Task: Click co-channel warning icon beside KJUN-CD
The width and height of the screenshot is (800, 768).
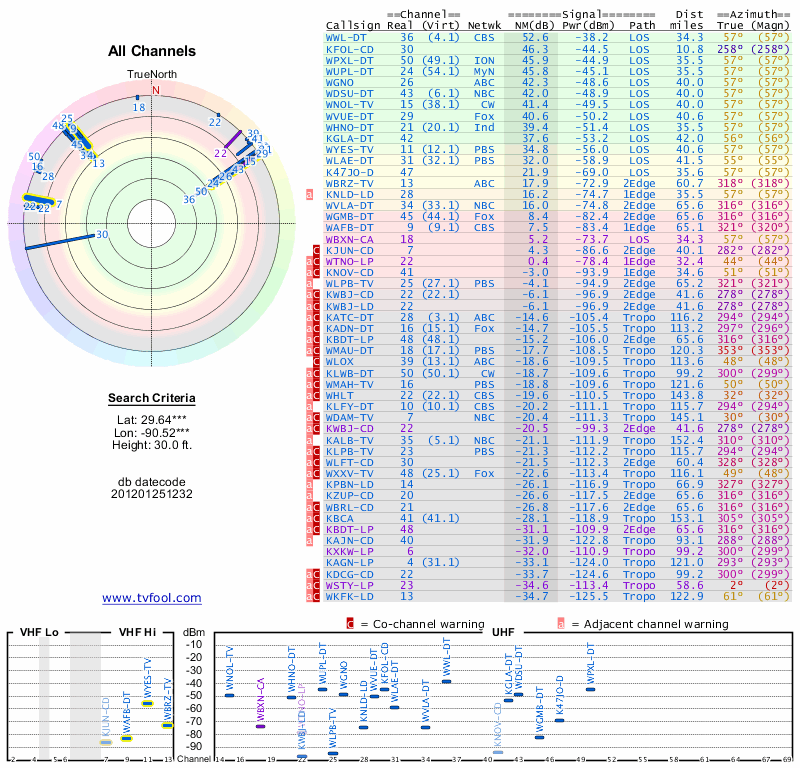Action: tap(316, 250)
